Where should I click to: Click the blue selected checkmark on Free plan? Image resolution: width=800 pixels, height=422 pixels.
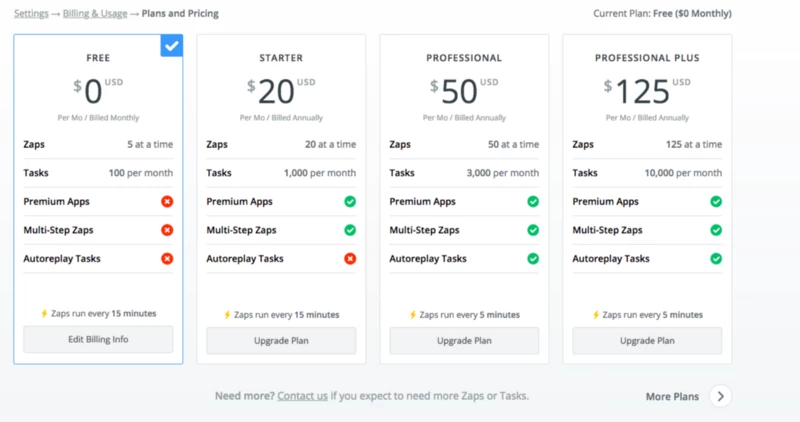point(172,45)
